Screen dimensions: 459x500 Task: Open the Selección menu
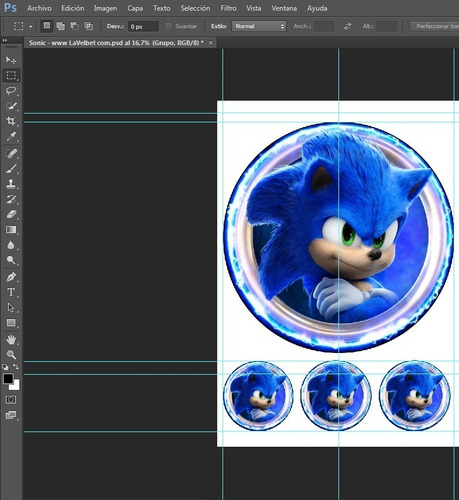195,8
